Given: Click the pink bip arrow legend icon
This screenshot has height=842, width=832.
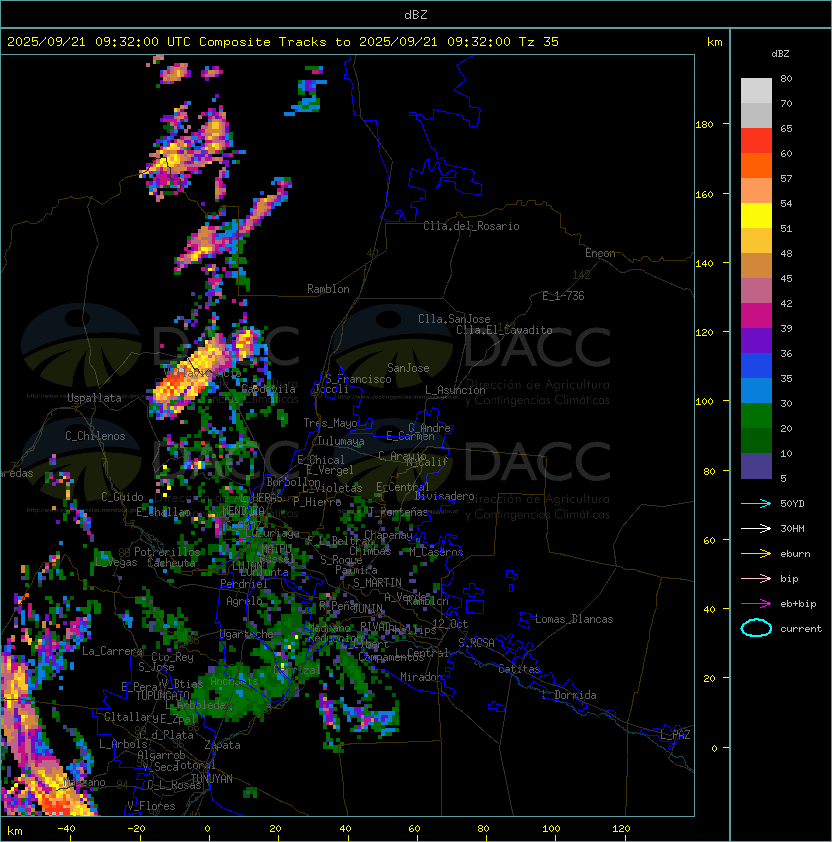Looking at the screenshot, I should tap(756, 578).
